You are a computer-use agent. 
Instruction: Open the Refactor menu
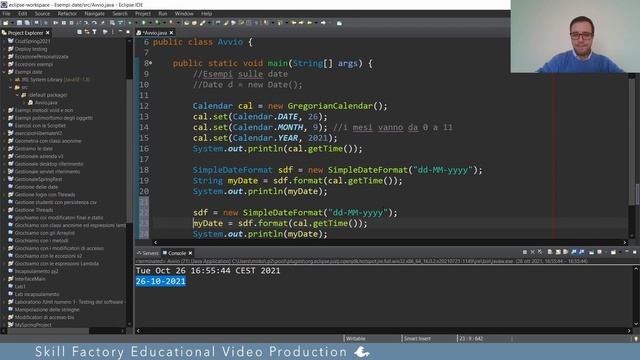(67, 13)
